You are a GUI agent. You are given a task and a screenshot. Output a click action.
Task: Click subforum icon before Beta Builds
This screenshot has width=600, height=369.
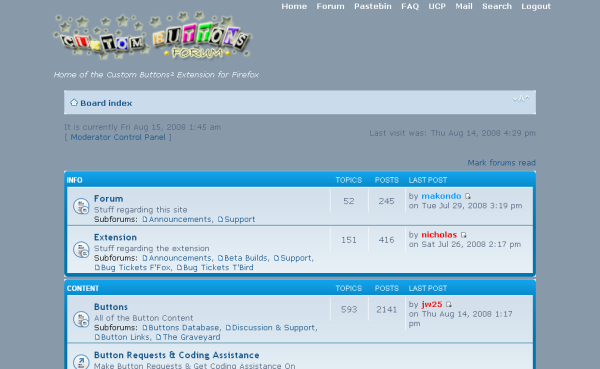(x=220, y=258)
